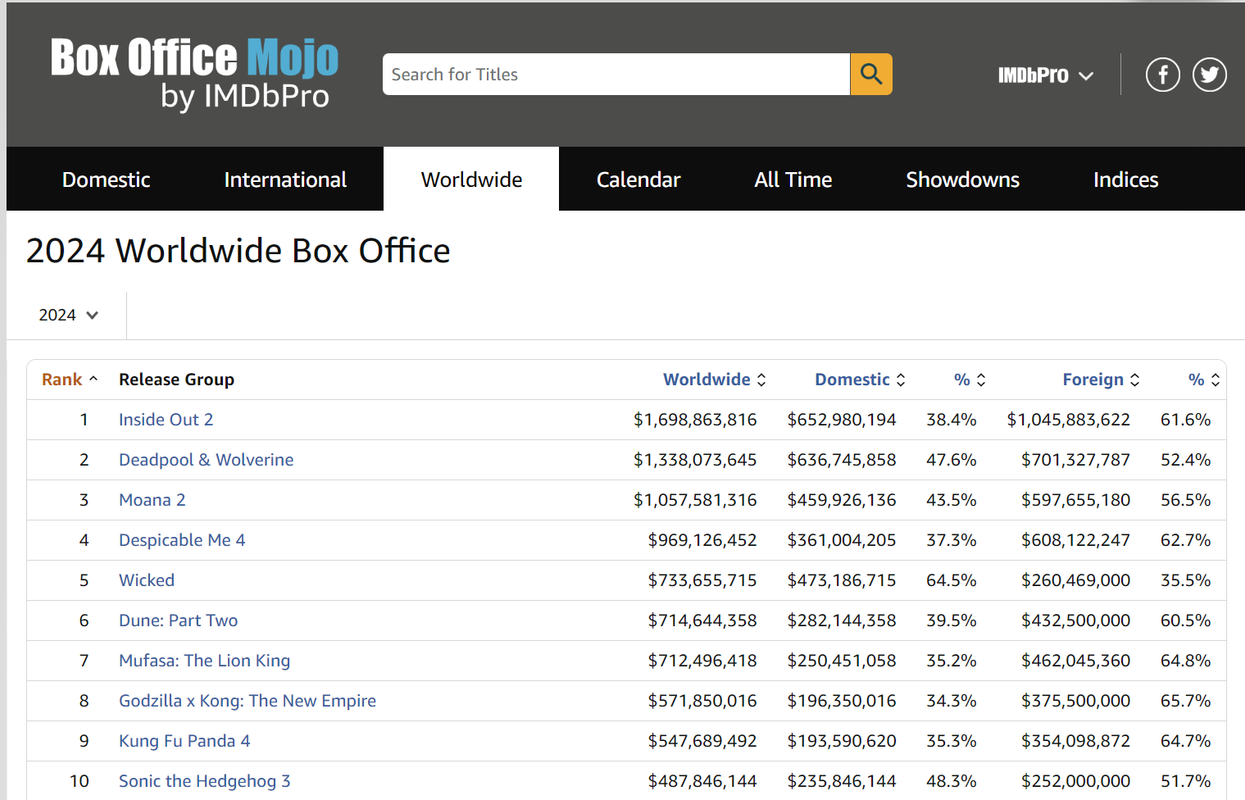Select domestic gross $193,590,620
The image size is (1245, 800).
pos(842,741)
